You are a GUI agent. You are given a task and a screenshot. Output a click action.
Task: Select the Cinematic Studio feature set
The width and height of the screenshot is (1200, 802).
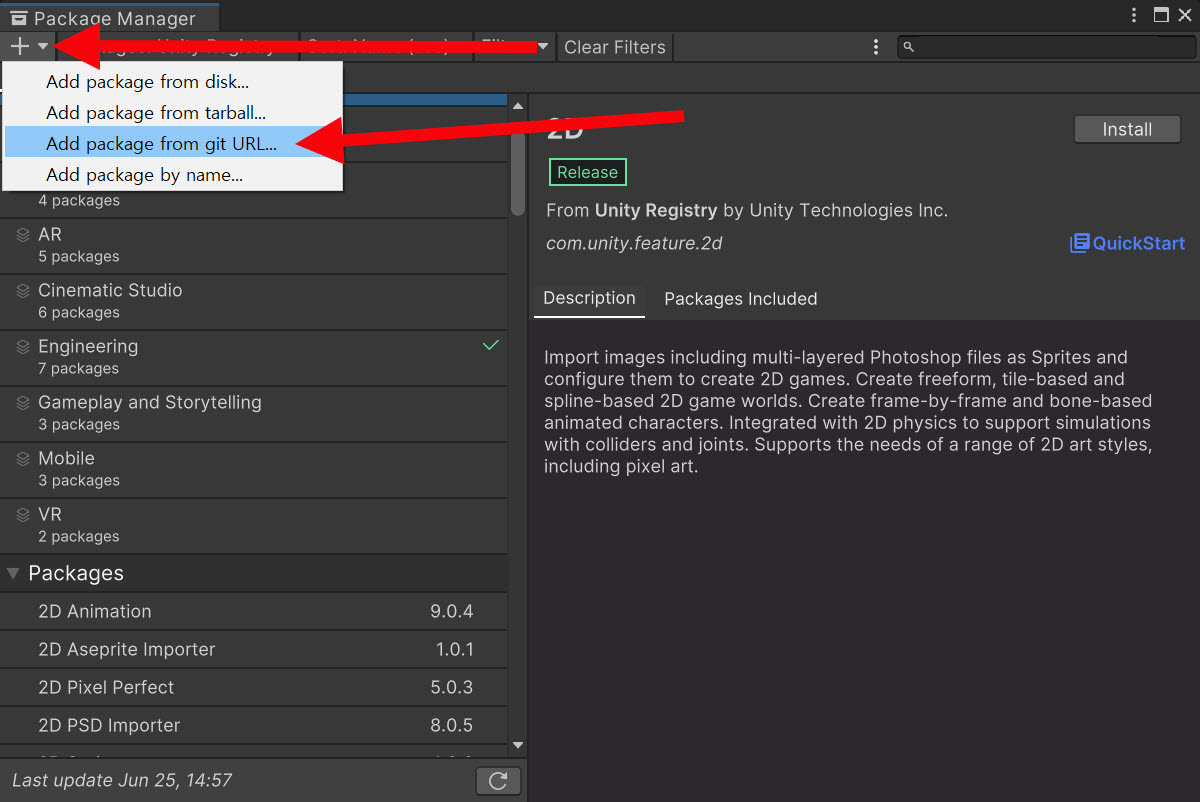(x=254, y=302)
